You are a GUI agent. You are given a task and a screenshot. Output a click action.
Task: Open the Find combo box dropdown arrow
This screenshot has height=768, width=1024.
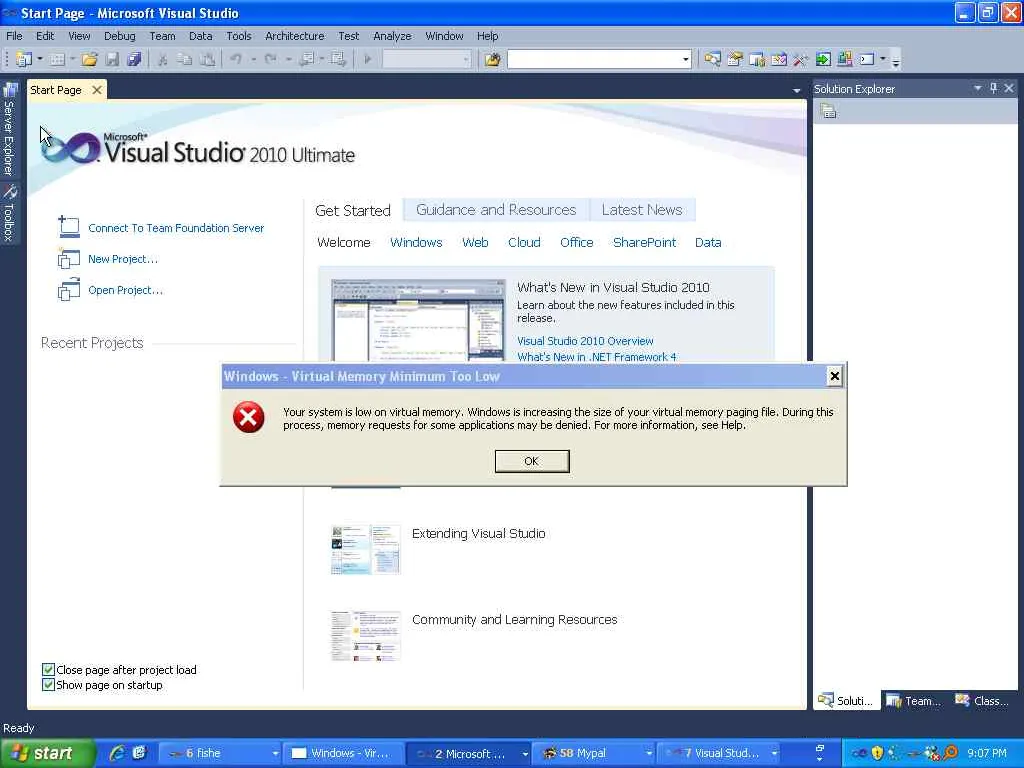[685, 59]
